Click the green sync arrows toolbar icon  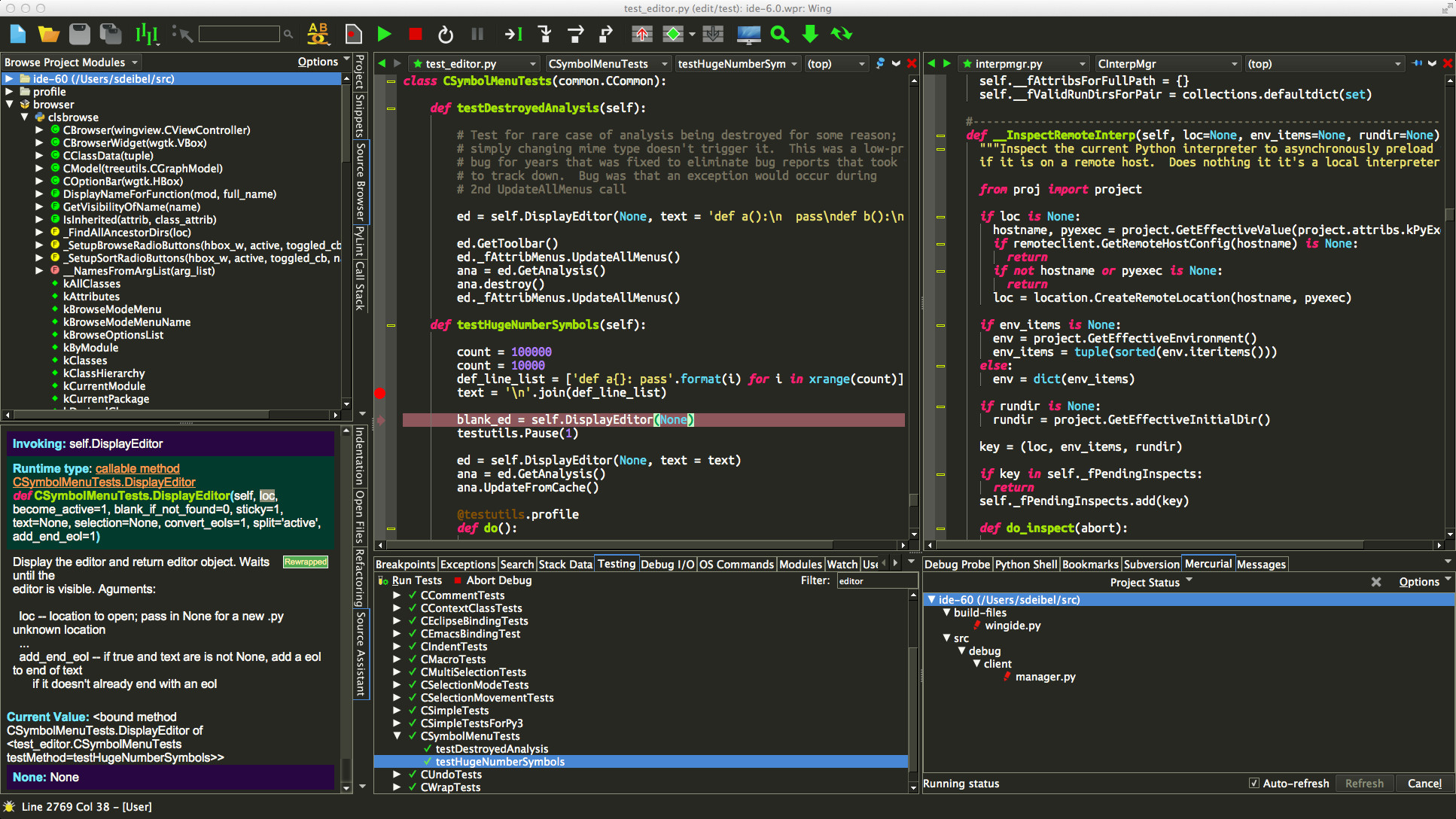pyautogui.click(x=841, y=34)
